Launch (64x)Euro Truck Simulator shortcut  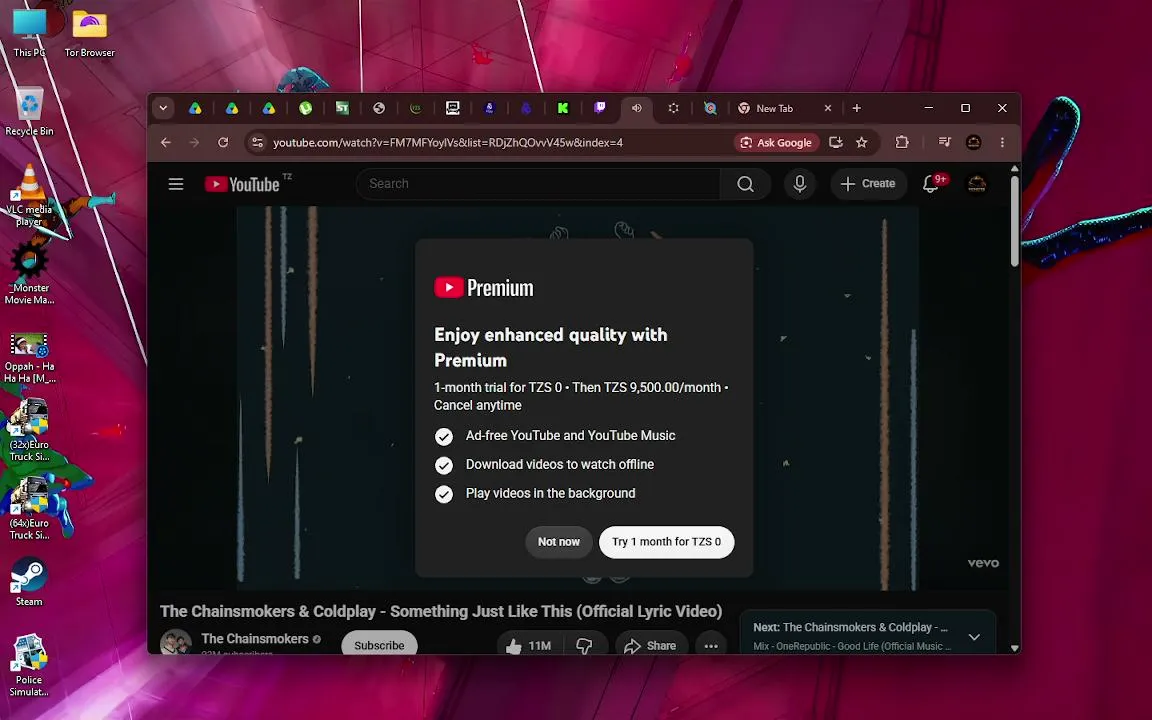pyautogui.click(x=29, y=509)
